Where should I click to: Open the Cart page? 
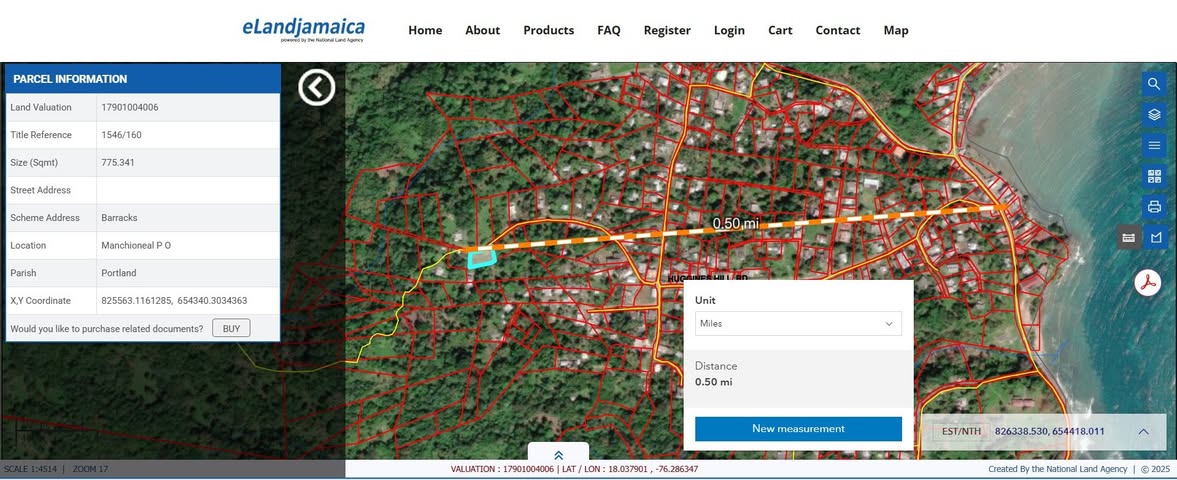pos(780,30)
